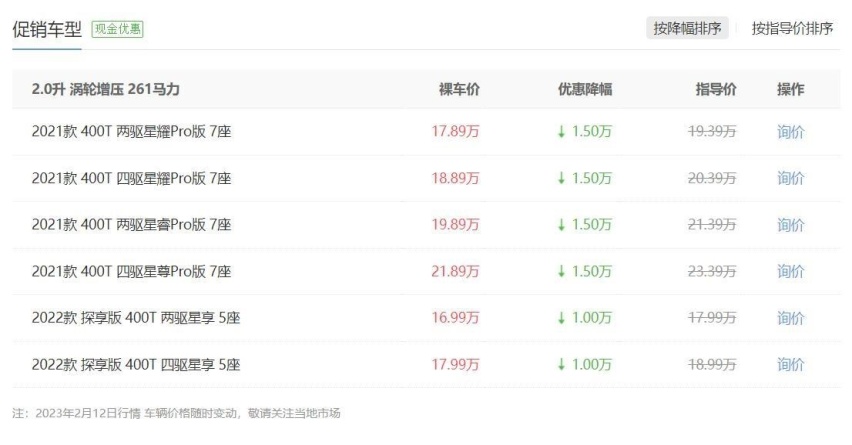The width and height of the screenshot is (852, 445).
Task: Click the 1.00万 discount in 四驱星享 5座 row
Action: 585,364
